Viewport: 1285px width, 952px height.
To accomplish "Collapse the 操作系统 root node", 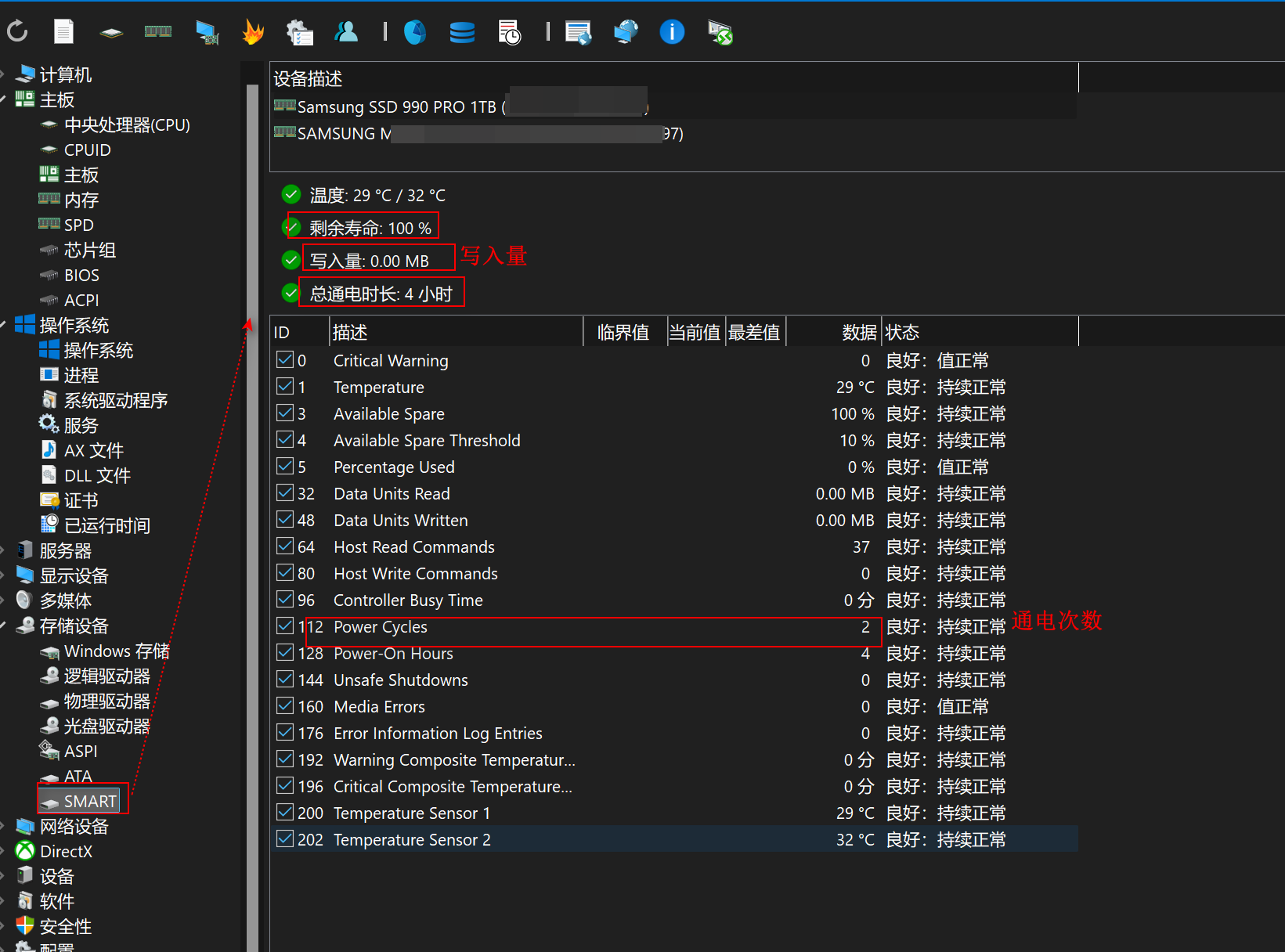I will coord(3,325).
